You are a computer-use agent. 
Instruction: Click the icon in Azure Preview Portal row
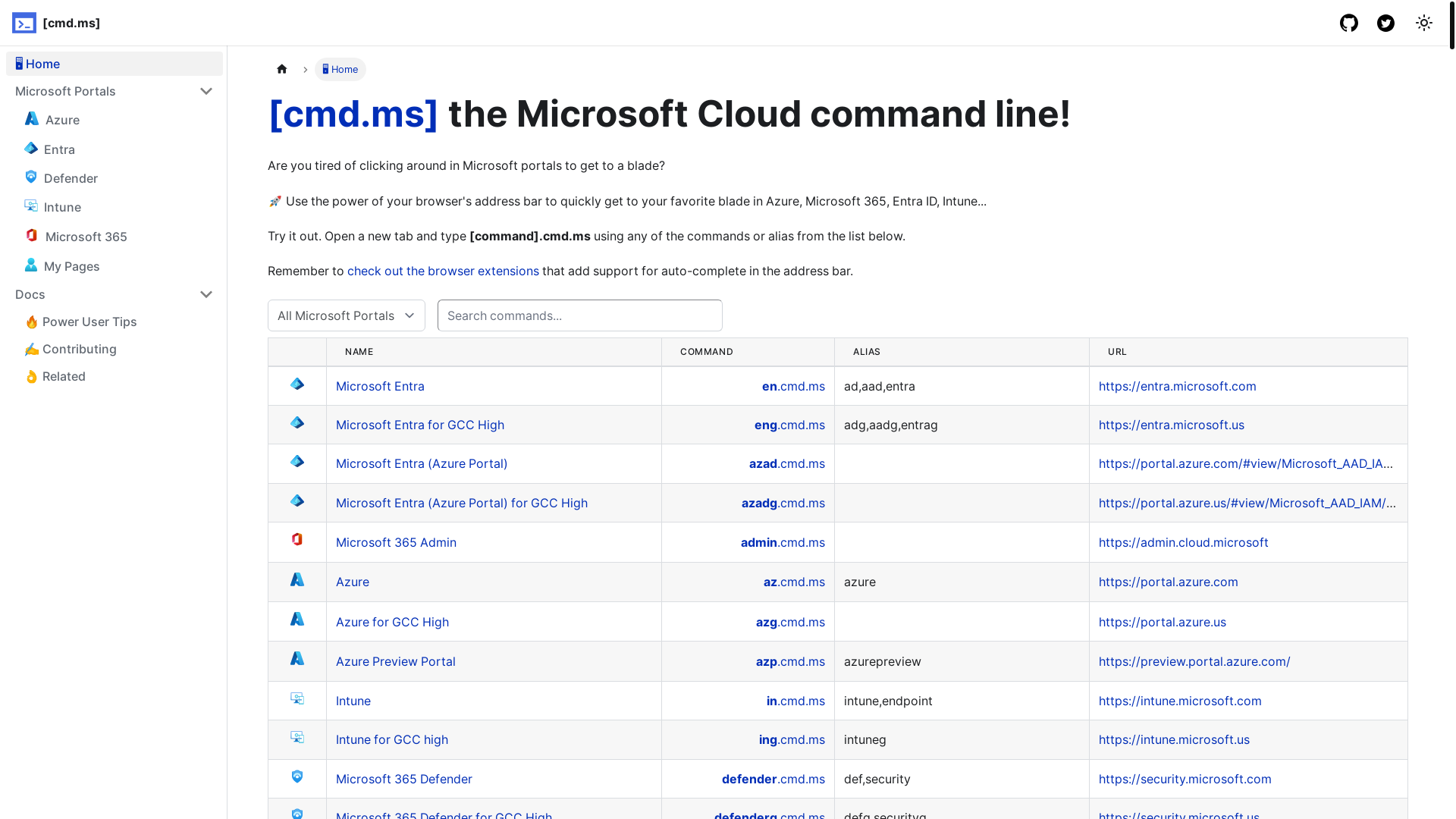(x=297, y=659)
